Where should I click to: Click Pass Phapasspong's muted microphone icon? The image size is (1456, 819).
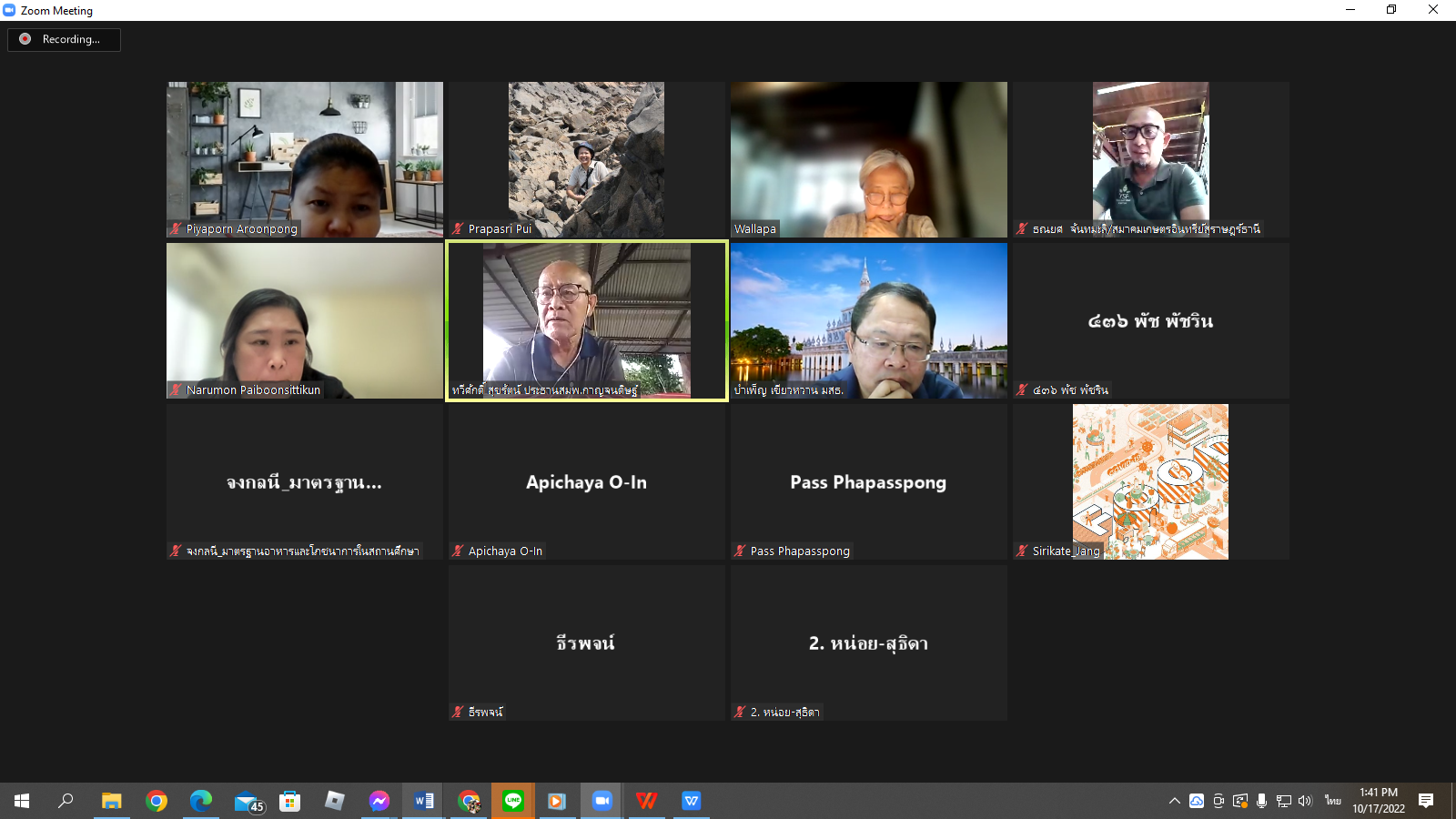[x=740, y=551]
